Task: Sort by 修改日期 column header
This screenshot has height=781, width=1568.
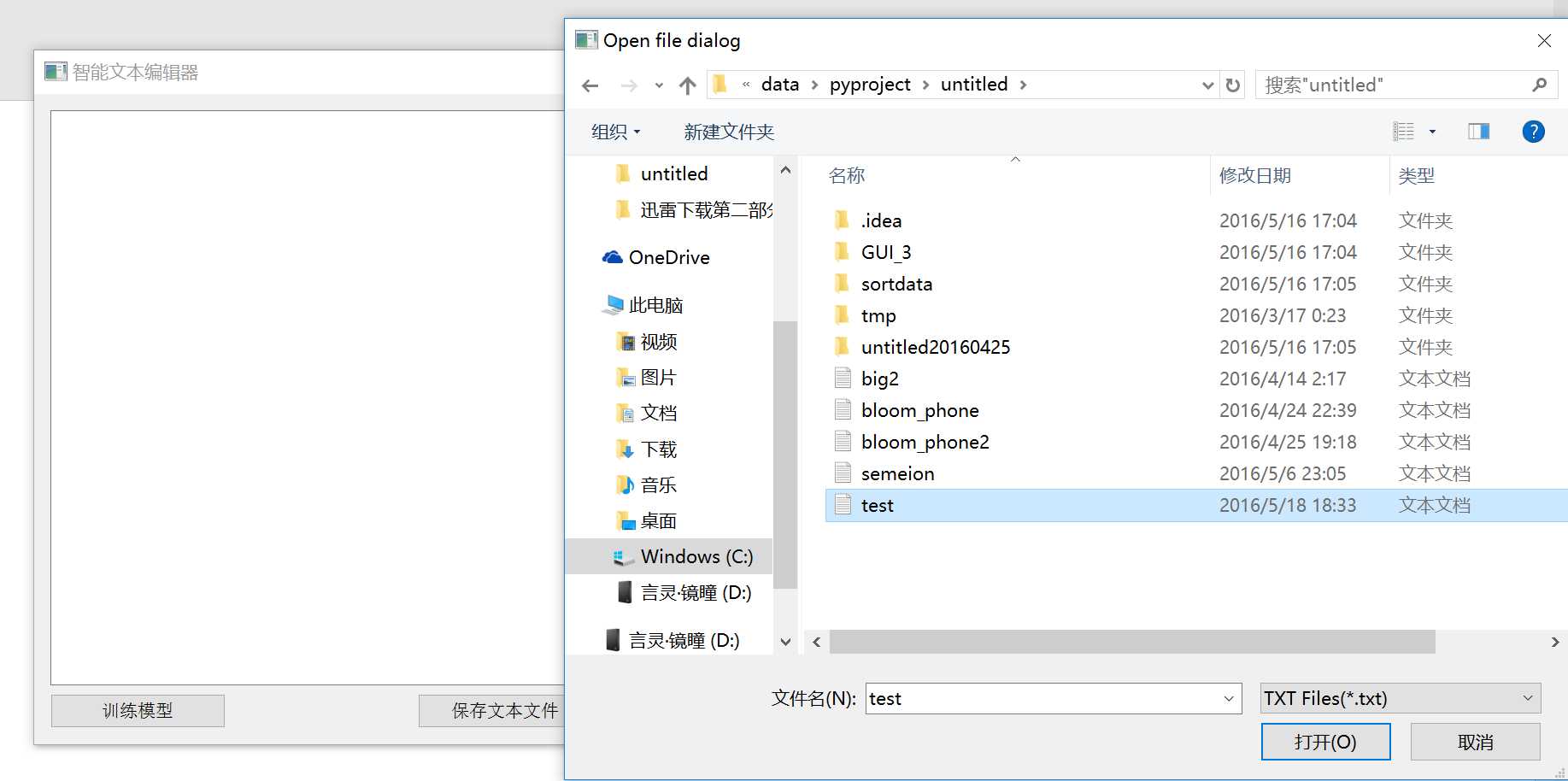Action: (x=1254, y=175)
